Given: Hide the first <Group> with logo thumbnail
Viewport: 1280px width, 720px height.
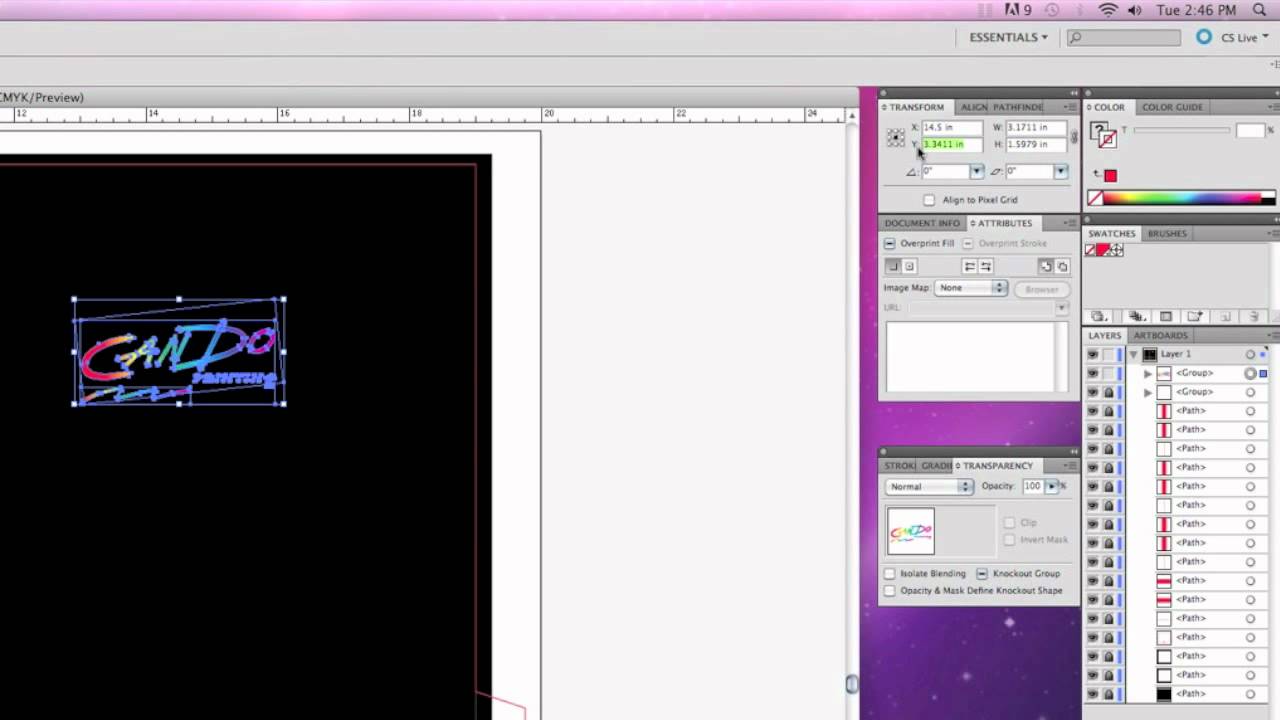Looking at the screenshot, I should pos(1092,373).
